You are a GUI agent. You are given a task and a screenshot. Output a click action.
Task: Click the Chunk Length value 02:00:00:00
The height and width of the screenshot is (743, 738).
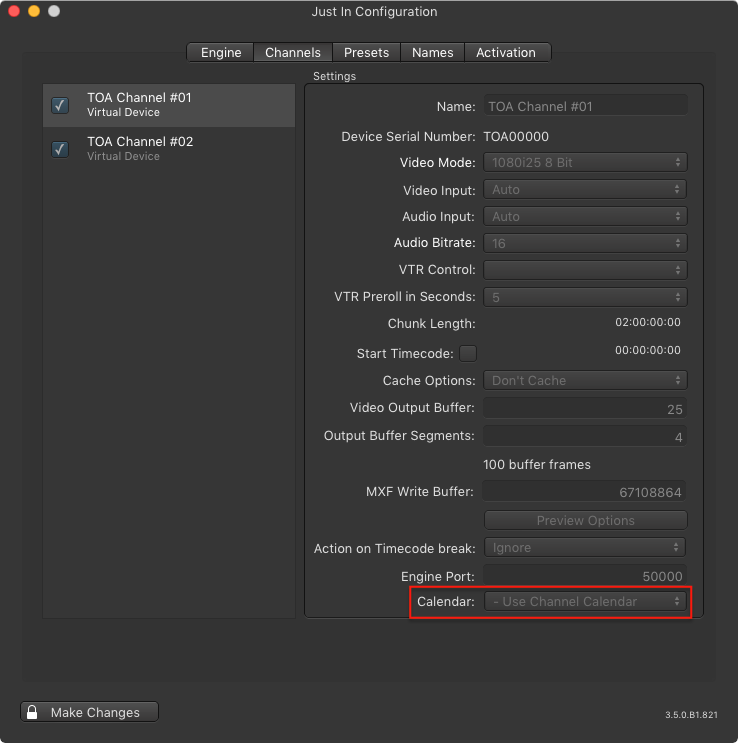(x=647, y=322)
